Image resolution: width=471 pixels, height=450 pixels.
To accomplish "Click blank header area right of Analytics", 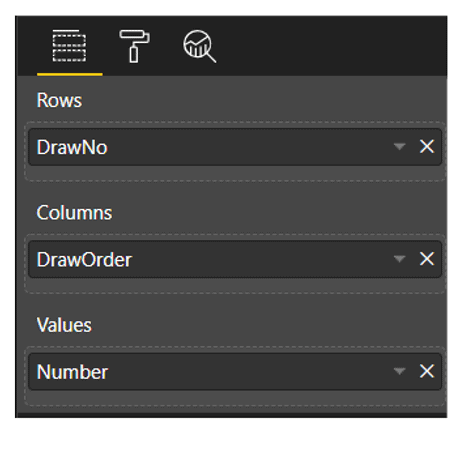I will [333, 46].
